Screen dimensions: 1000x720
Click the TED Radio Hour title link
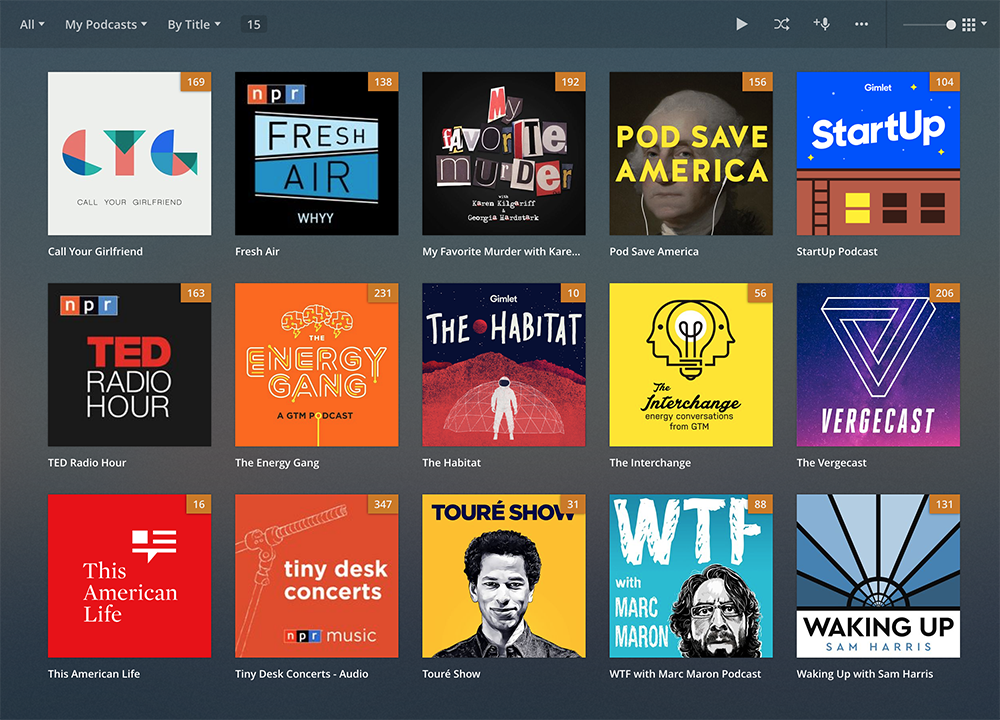(x=87, y=463)
